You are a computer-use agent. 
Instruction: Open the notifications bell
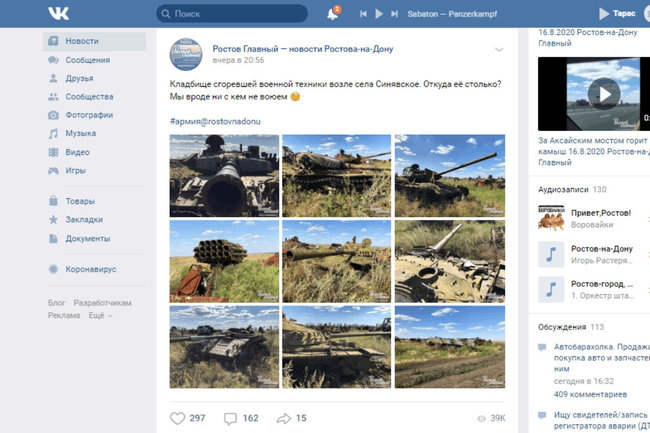pos(333,14)
